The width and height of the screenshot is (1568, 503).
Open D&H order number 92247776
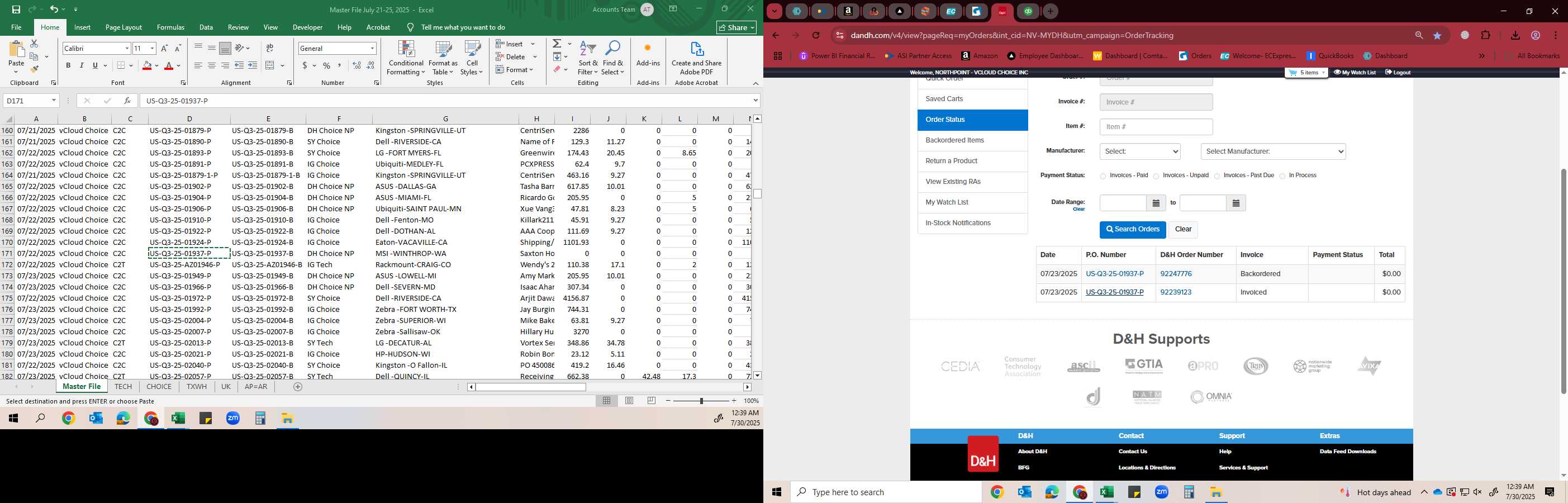[x=1175, y=274]
